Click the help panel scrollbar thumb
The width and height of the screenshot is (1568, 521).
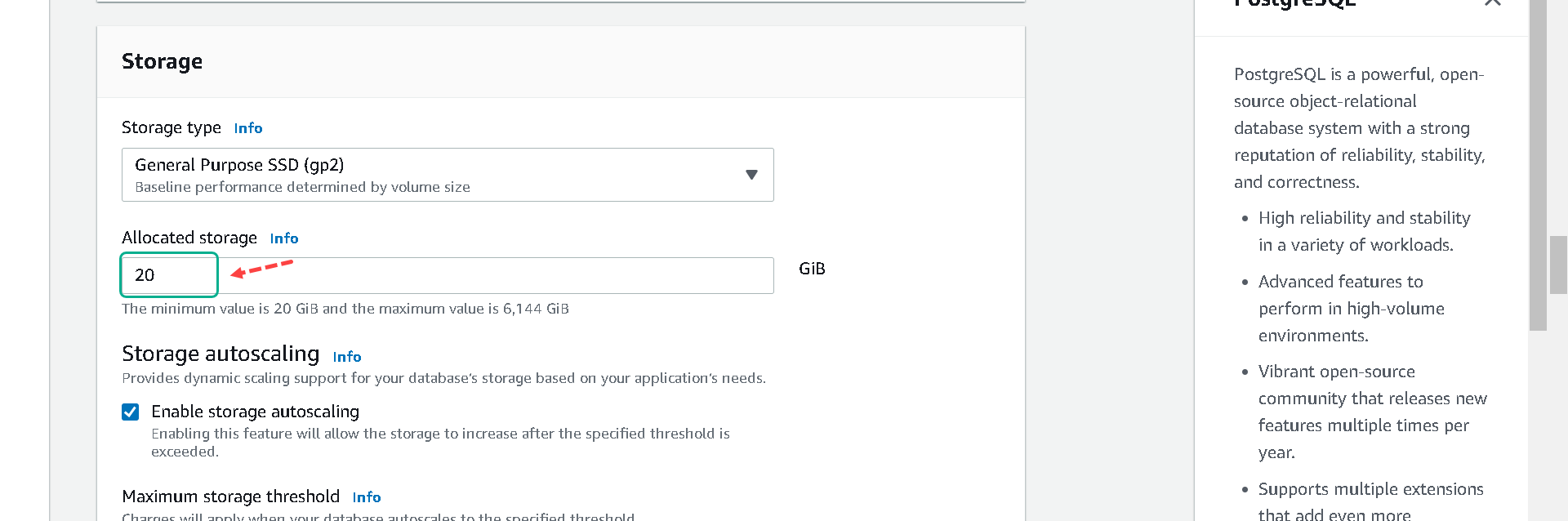[1538, 163]
